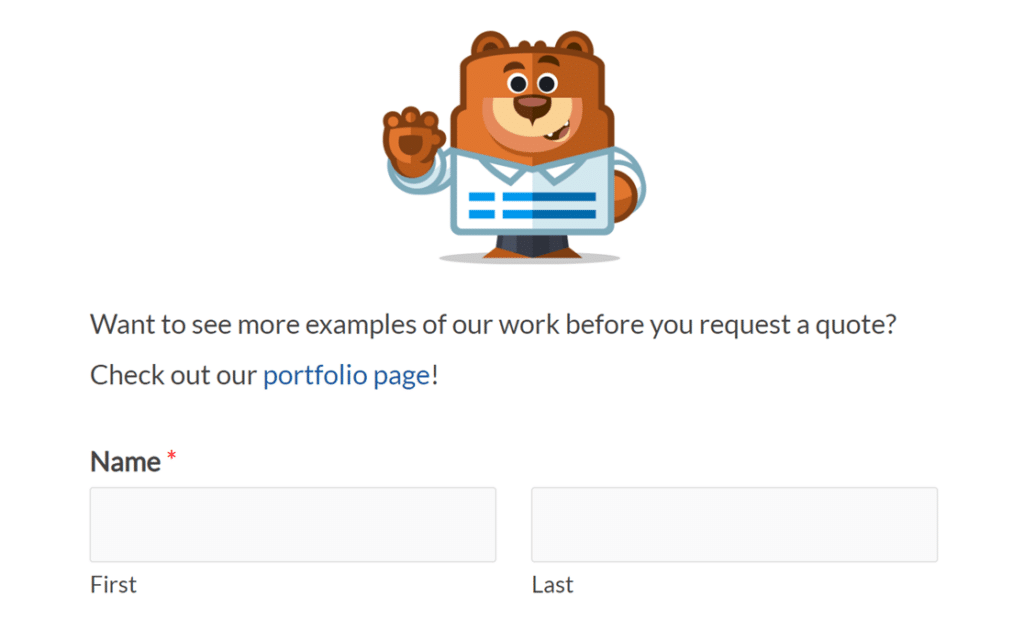
Task: Click the First sublabel under the input
Action: click(113, 585)
